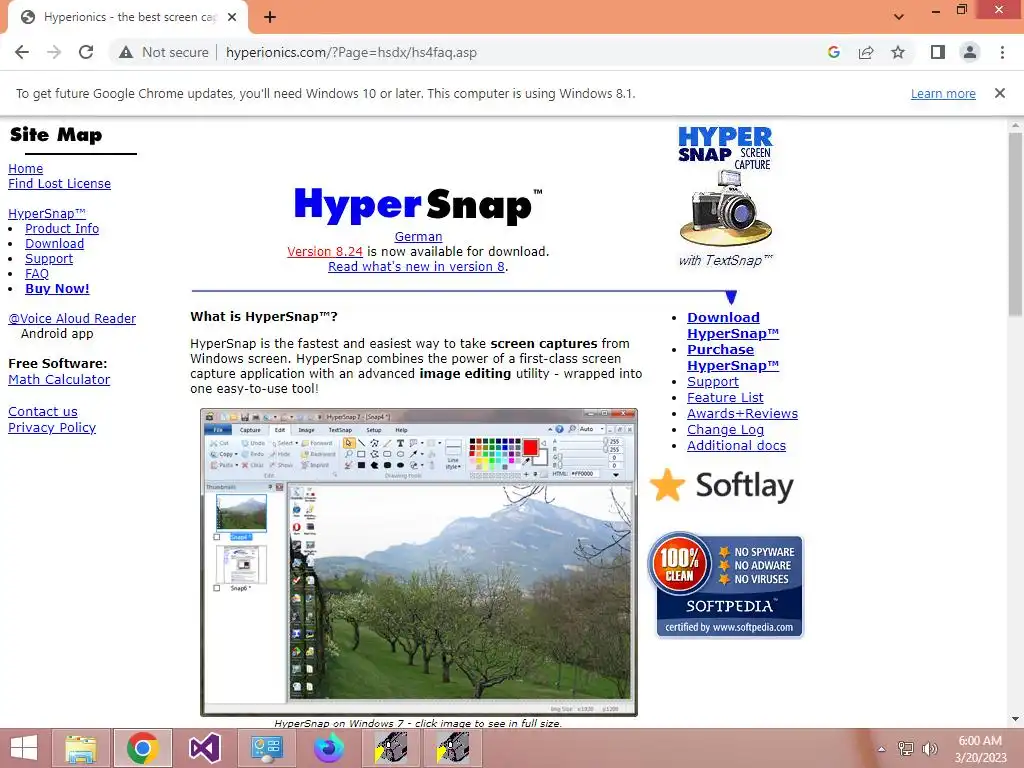
Task: Go back to the previous page
Action: 22,52
